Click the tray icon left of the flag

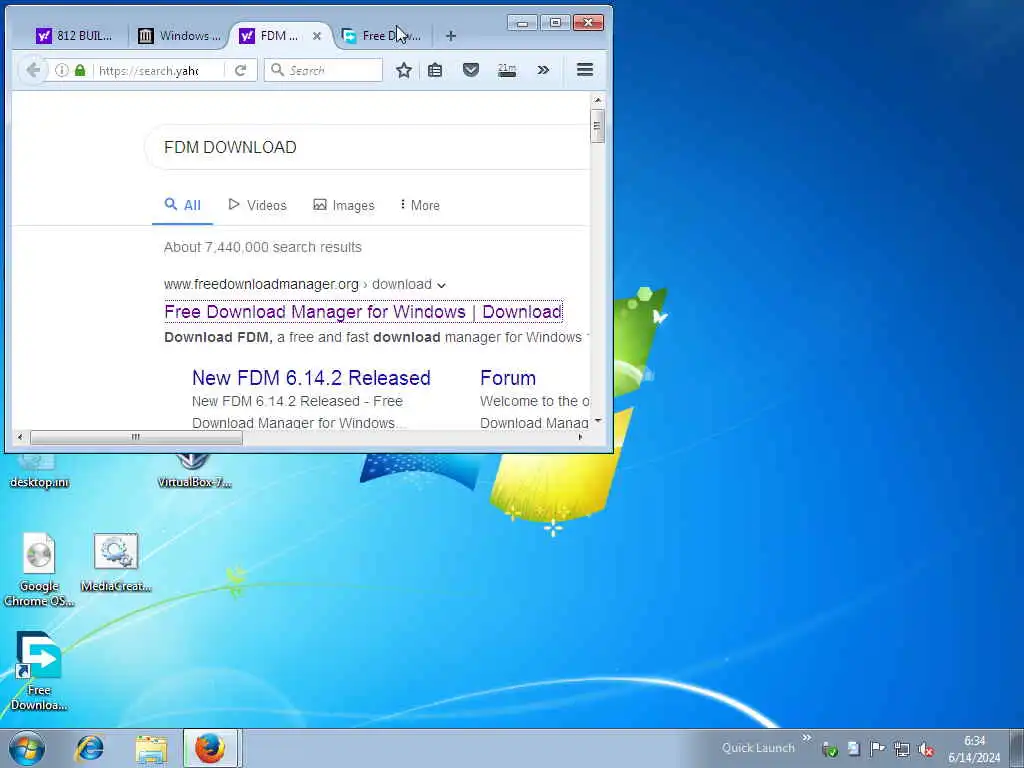pos(854,749)
